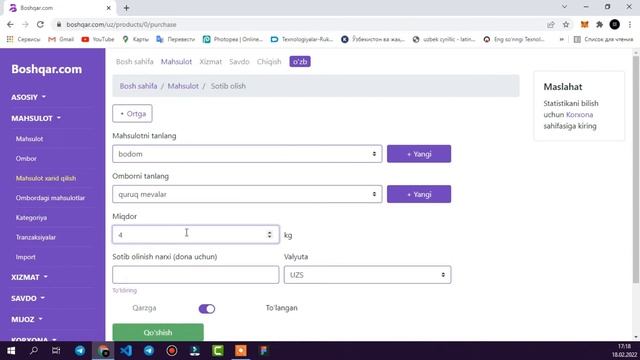Open Figma from the taskbar
This screenshot has width=640, height=360.
pyautogui.click(x=264, y=351)
